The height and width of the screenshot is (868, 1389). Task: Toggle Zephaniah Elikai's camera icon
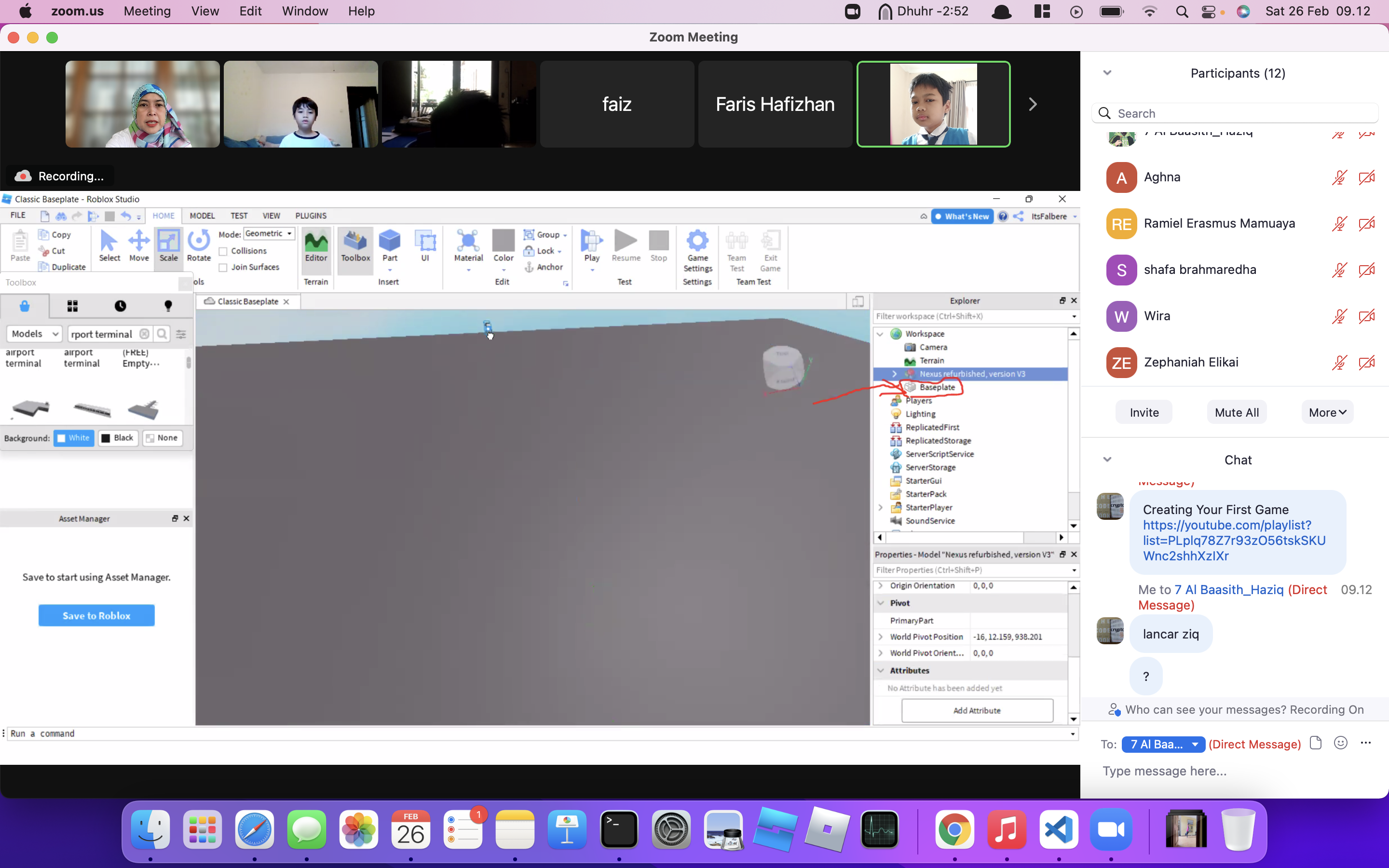tap(1367, 363)
